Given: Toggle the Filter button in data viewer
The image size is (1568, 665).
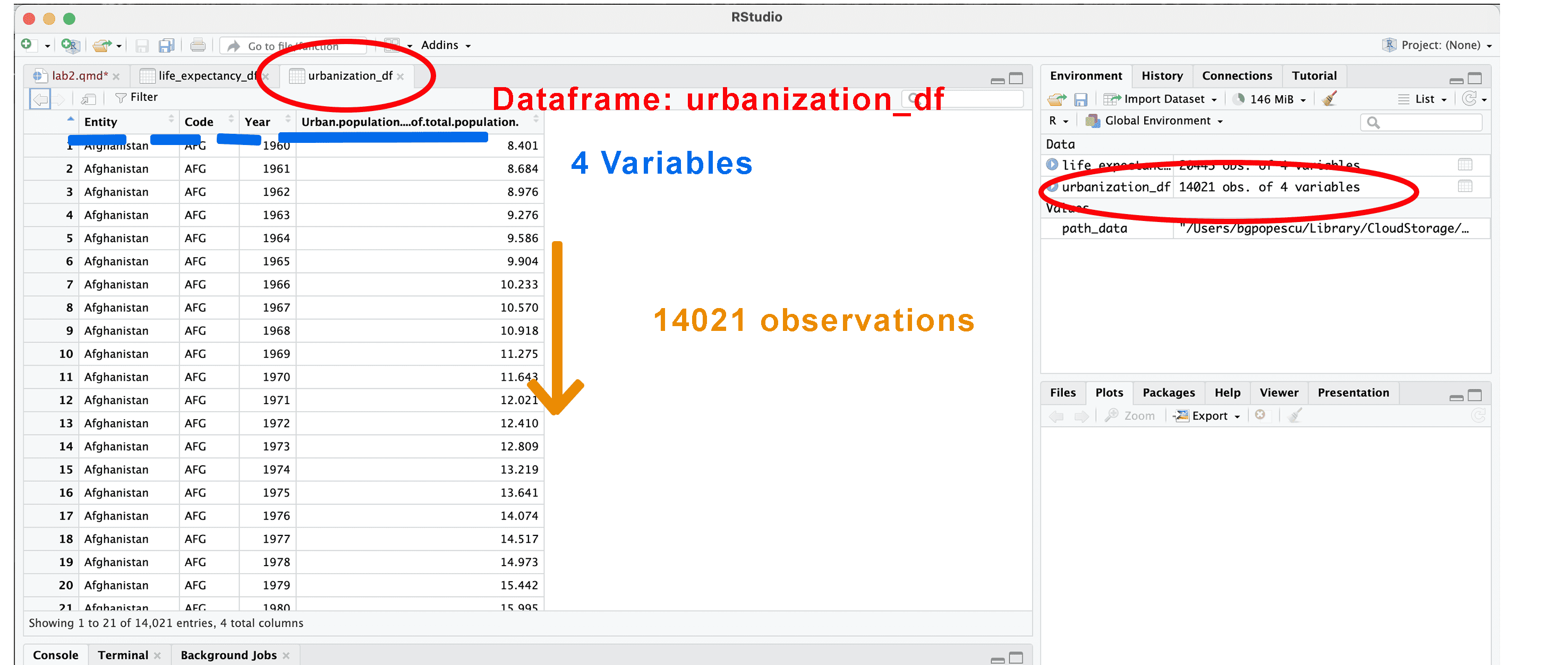Looking at the screenshot, I should point(137,97).
